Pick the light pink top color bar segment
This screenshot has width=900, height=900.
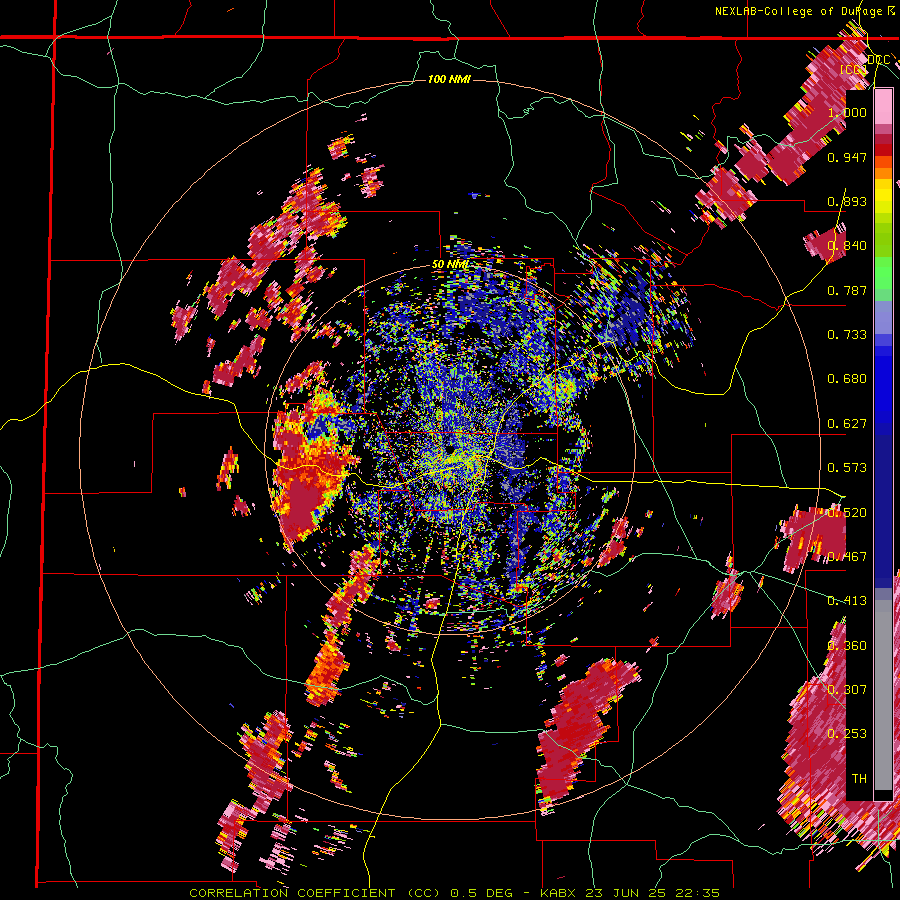(x=883, y=106)
